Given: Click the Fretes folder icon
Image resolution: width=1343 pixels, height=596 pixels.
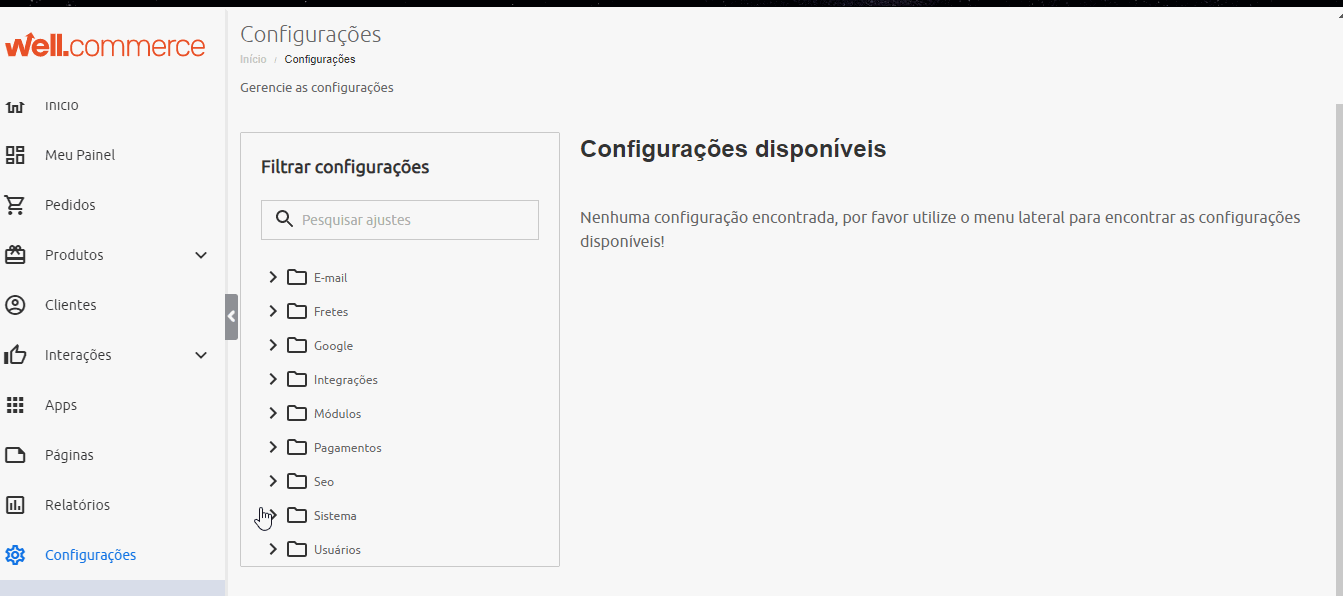Looking at the screenshot, I should point(297,311).
